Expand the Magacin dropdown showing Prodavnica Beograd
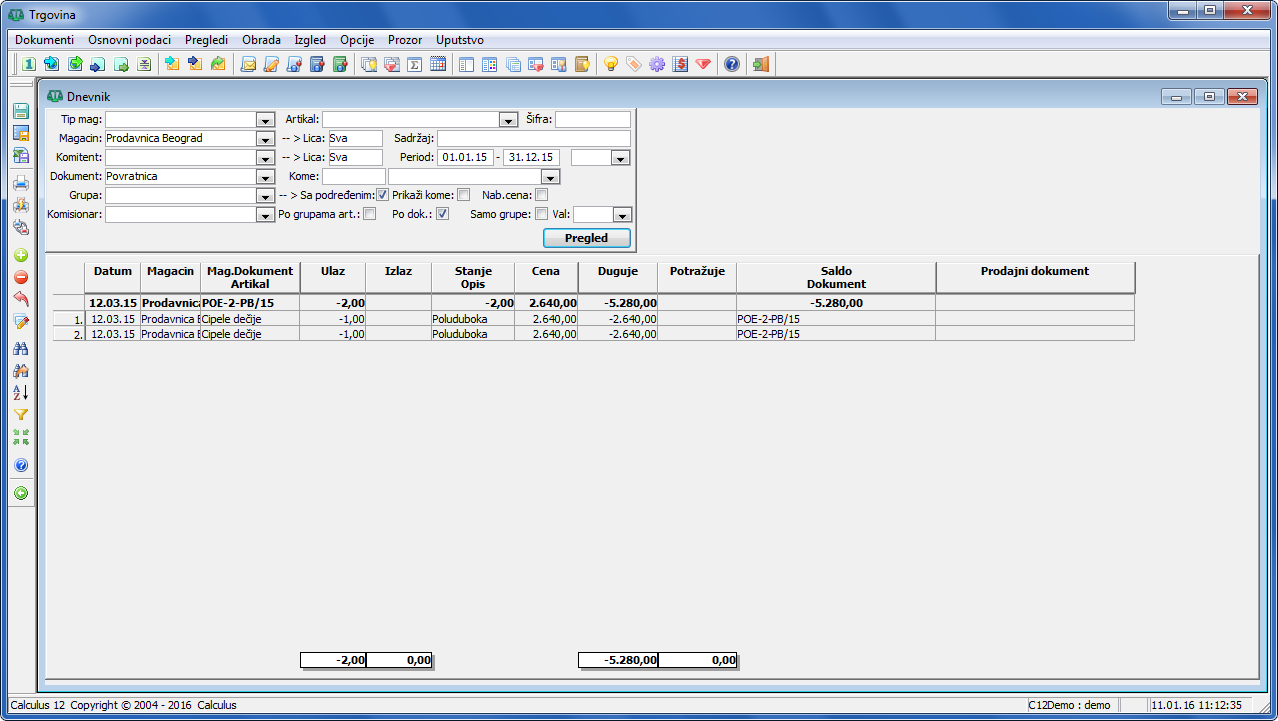 click(265, 139)
